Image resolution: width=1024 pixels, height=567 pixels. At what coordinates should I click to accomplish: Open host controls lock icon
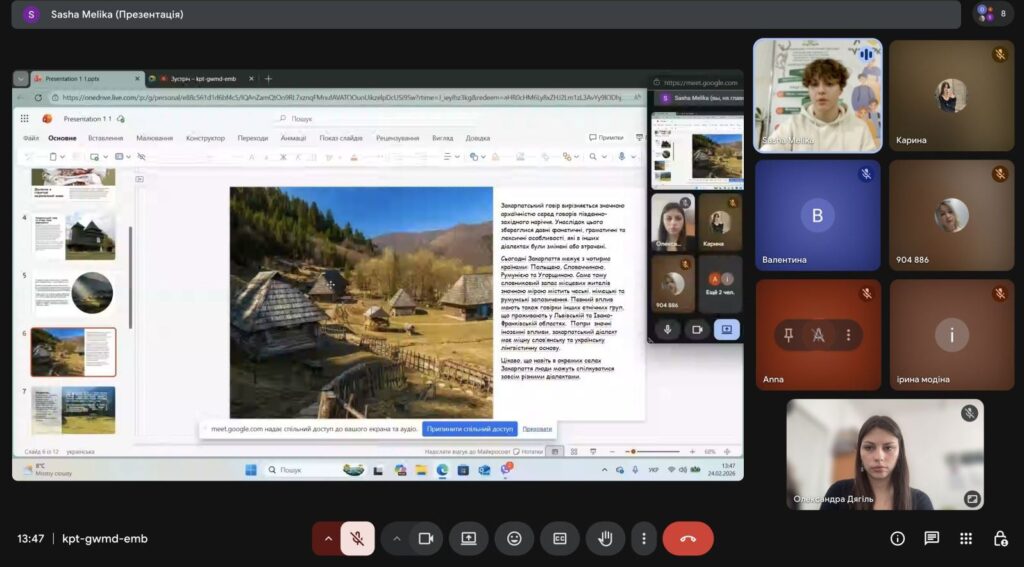[x=1000, y=538]
